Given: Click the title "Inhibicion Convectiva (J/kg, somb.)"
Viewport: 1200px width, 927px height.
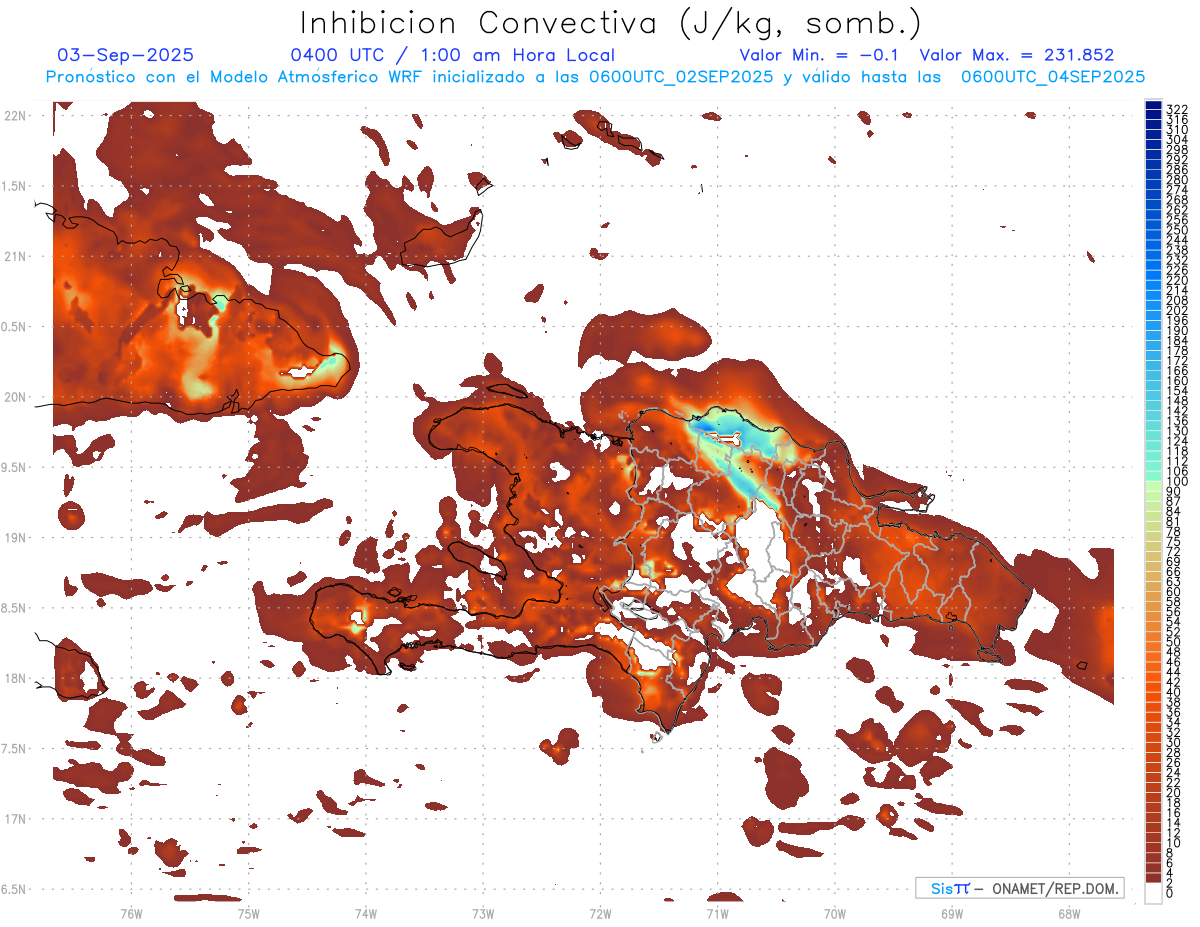Looking at the screenshot, I should point(611,23).
